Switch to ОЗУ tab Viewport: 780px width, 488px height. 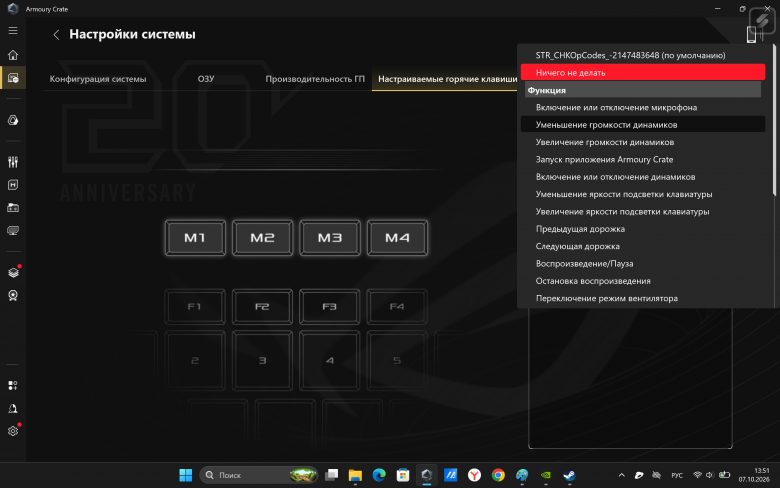click(205, 79)
